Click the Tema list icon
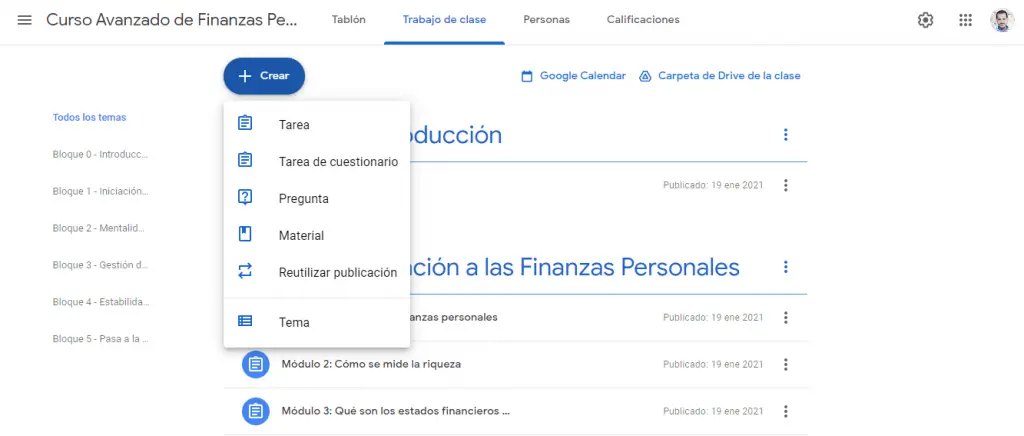The image size is (1024, 436). pos(245,321)
